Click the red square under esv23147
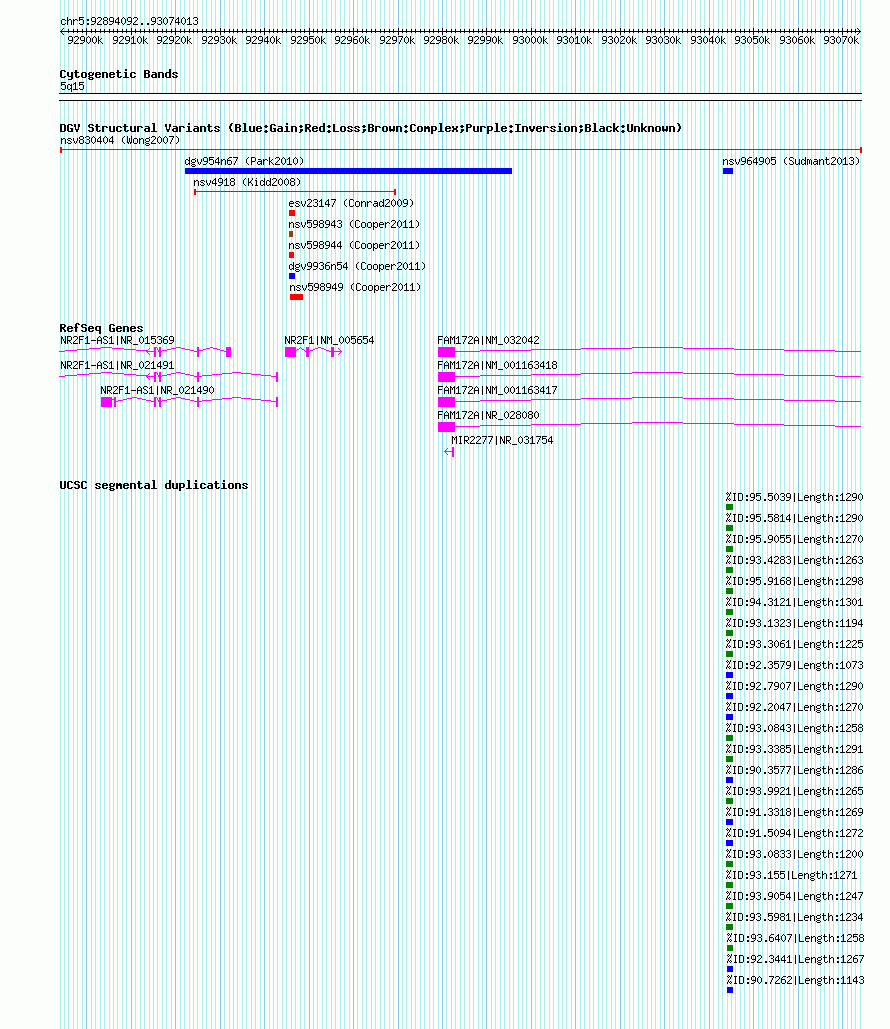 (x=292, y=213)
